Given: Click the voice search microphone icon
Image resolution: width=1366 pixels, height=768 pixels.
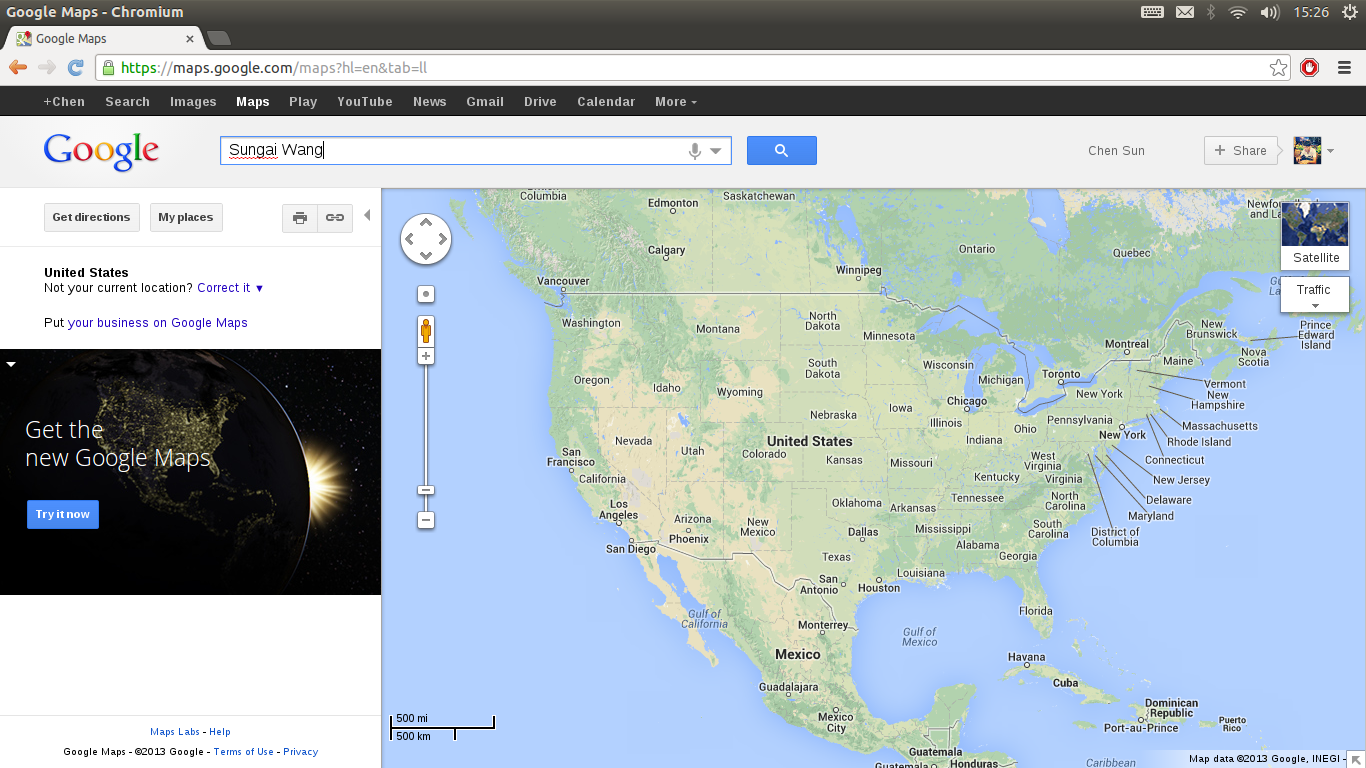Looking at the screenshot, I should click(x=694, y=150).
